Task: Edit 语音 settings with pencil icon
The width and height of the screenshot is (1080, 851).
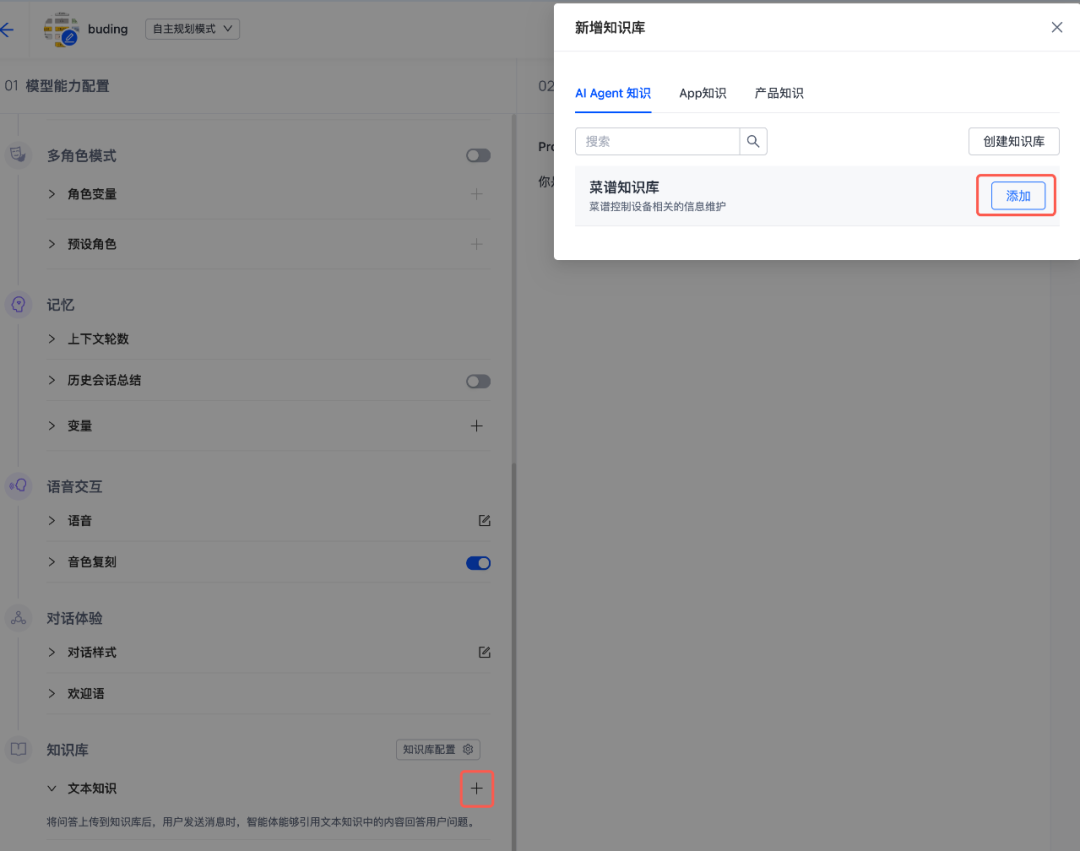Action: click(484, 521)
